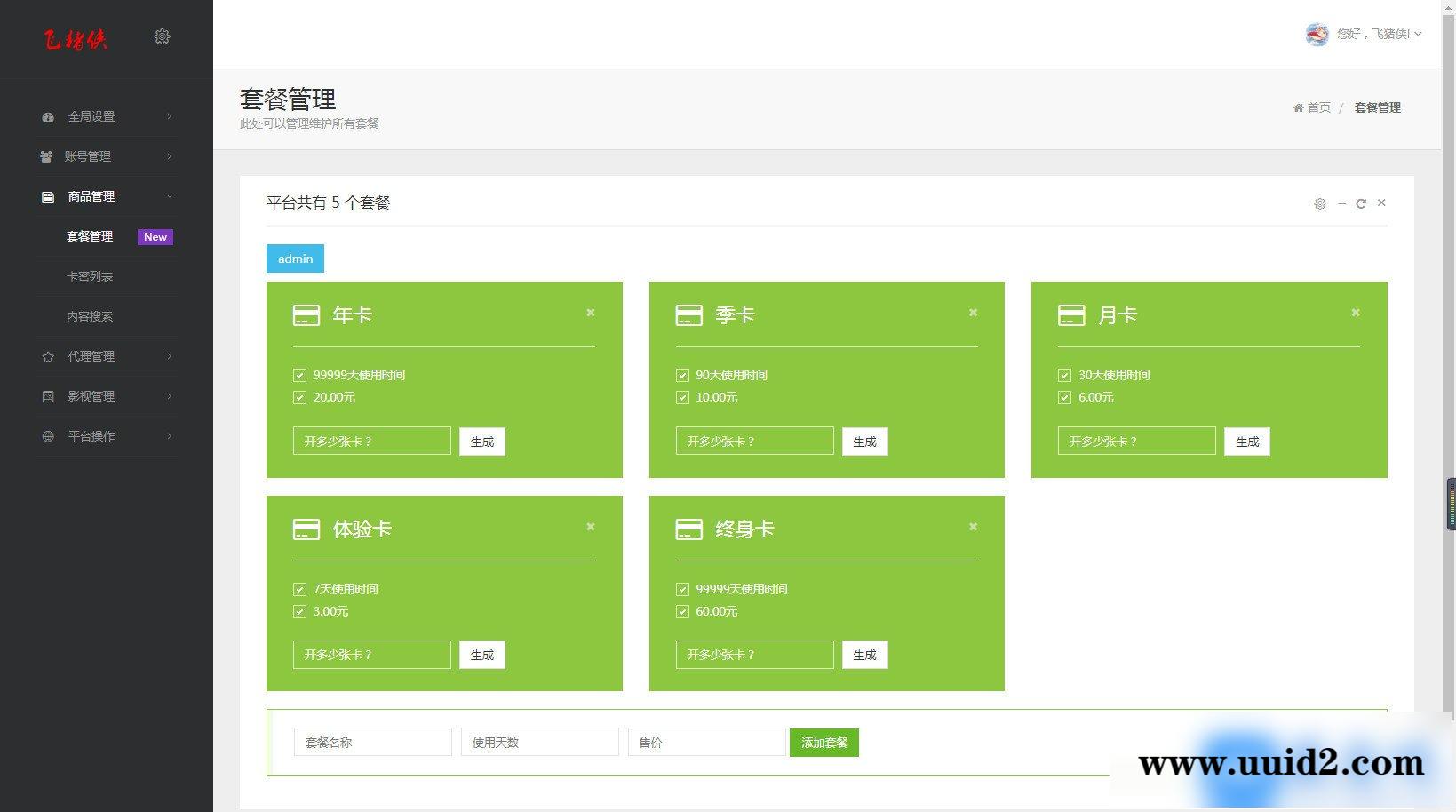Click the refresh icon on the panel header
This screenshot has width=1456, height=812.
click(x=1361, y=203)
